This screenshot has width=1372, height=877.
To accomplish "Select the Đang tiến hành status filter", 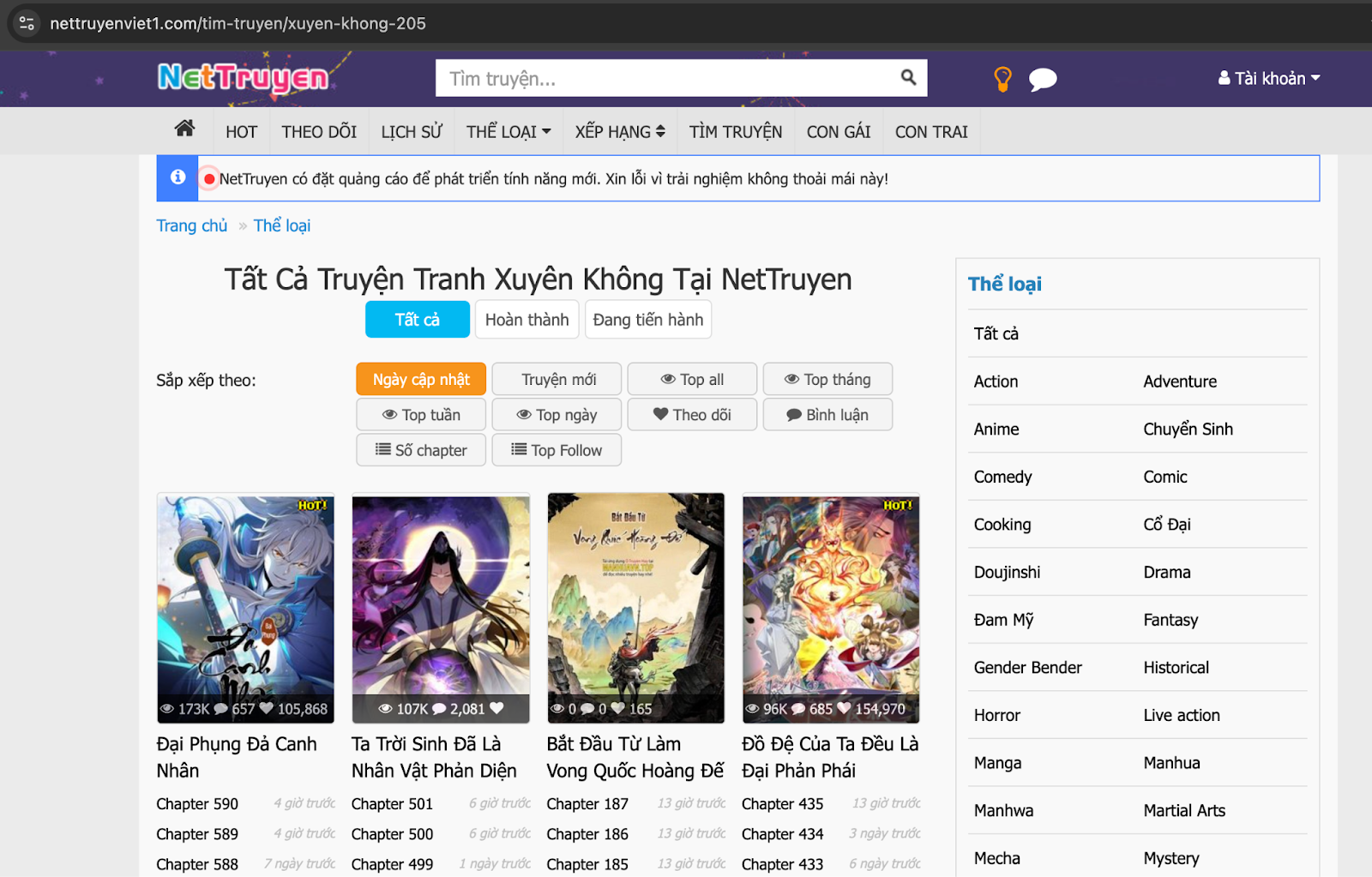I will coord(647,320).
